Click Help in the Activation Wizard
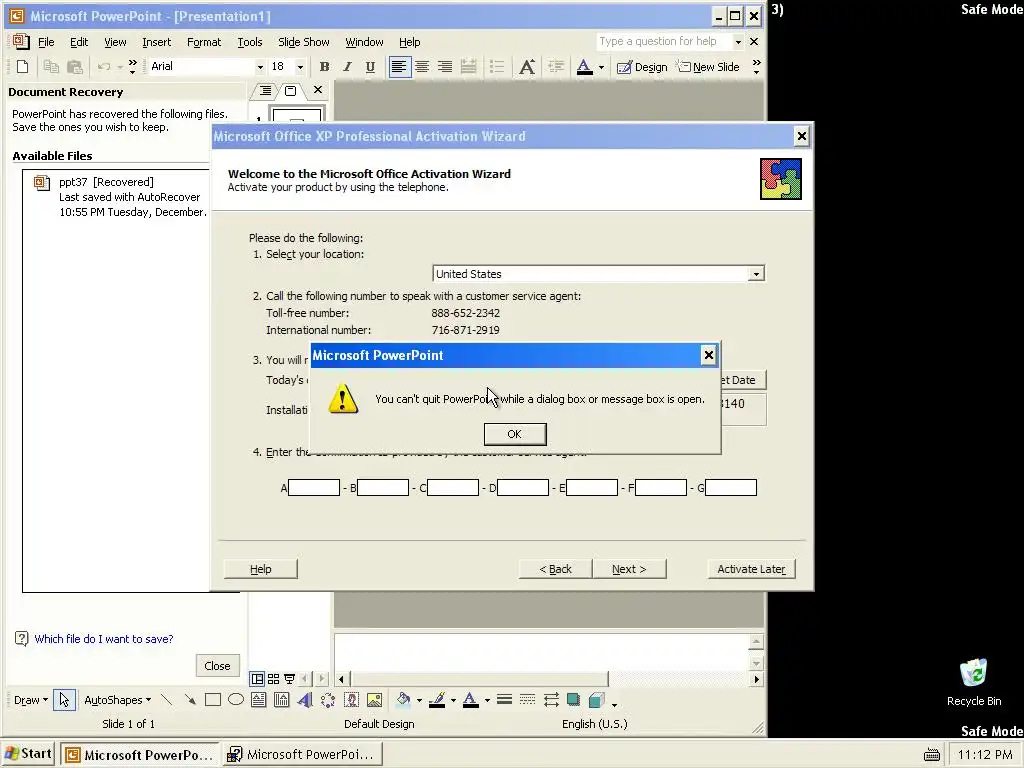Viewport: 1024px width, 768px height. [x=261, y=569]
